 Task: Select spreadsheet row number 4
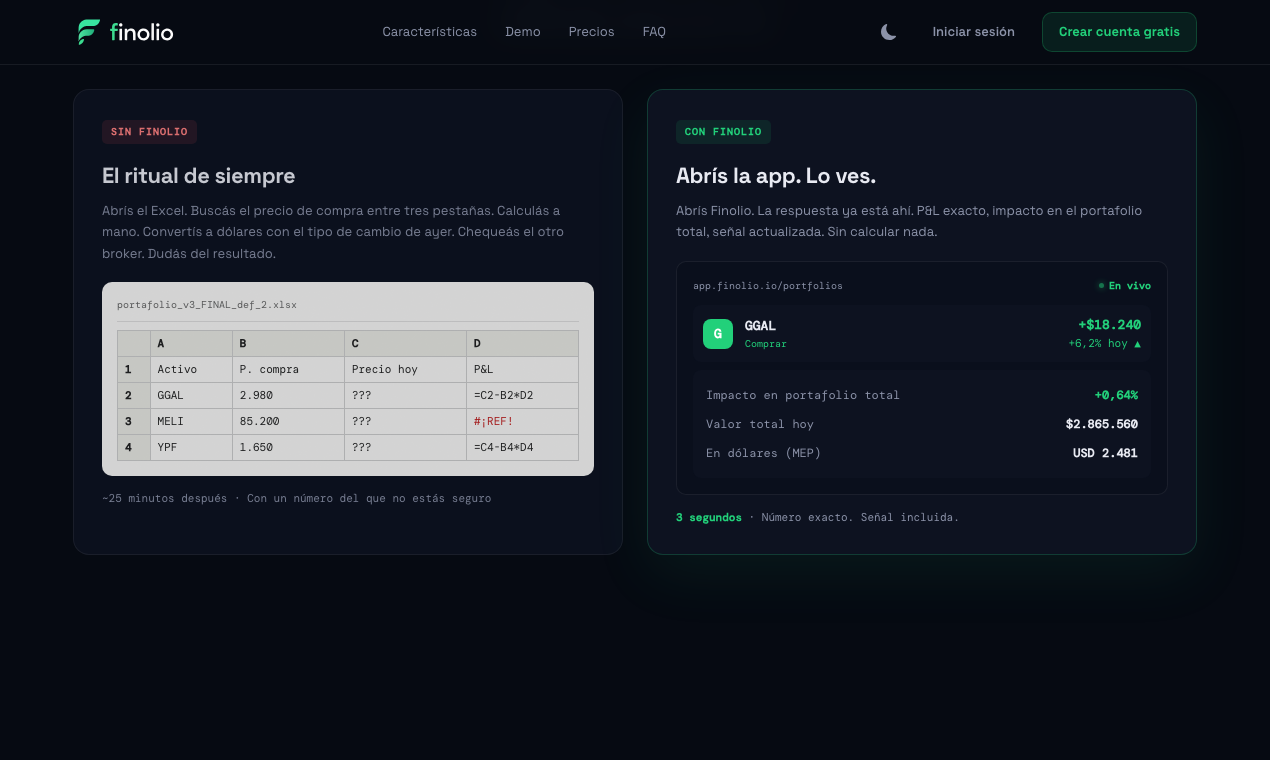click(x=134, y=448)
